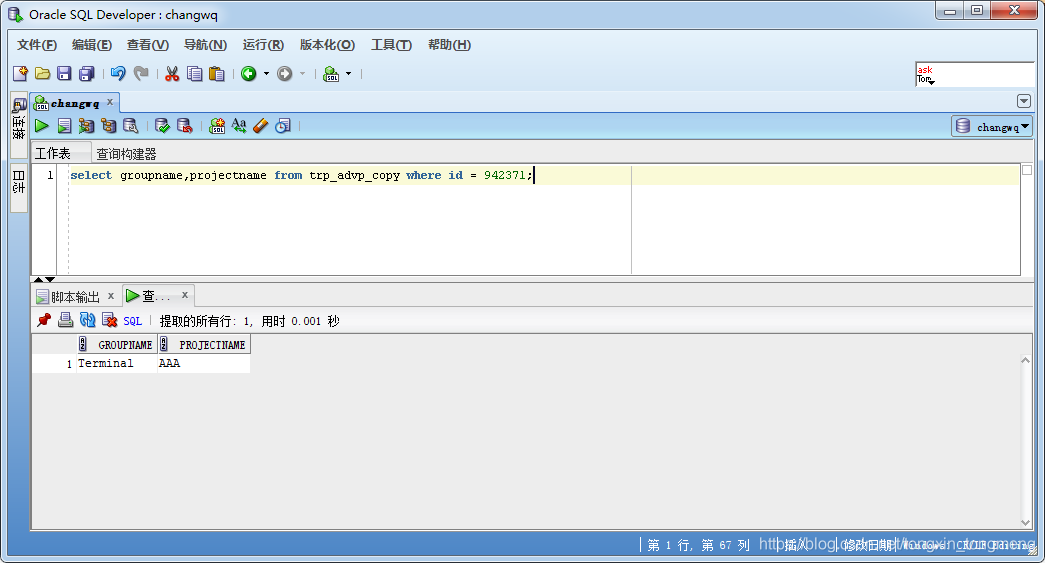1045x563 pixels.
Task: Close the changwq worksheet tab
Action: pos(110,102)
